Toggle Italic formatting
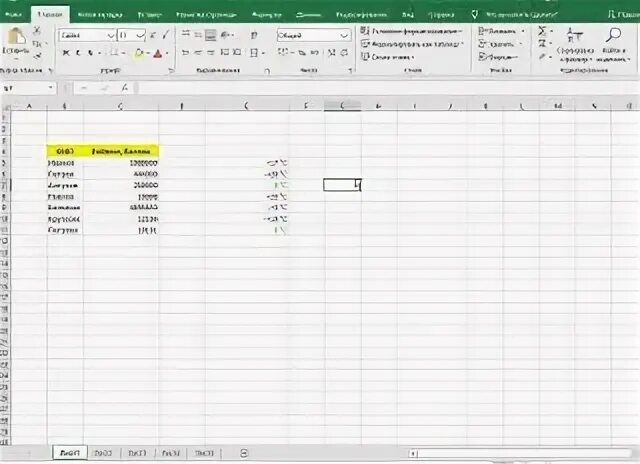 (x=78, y=53)
